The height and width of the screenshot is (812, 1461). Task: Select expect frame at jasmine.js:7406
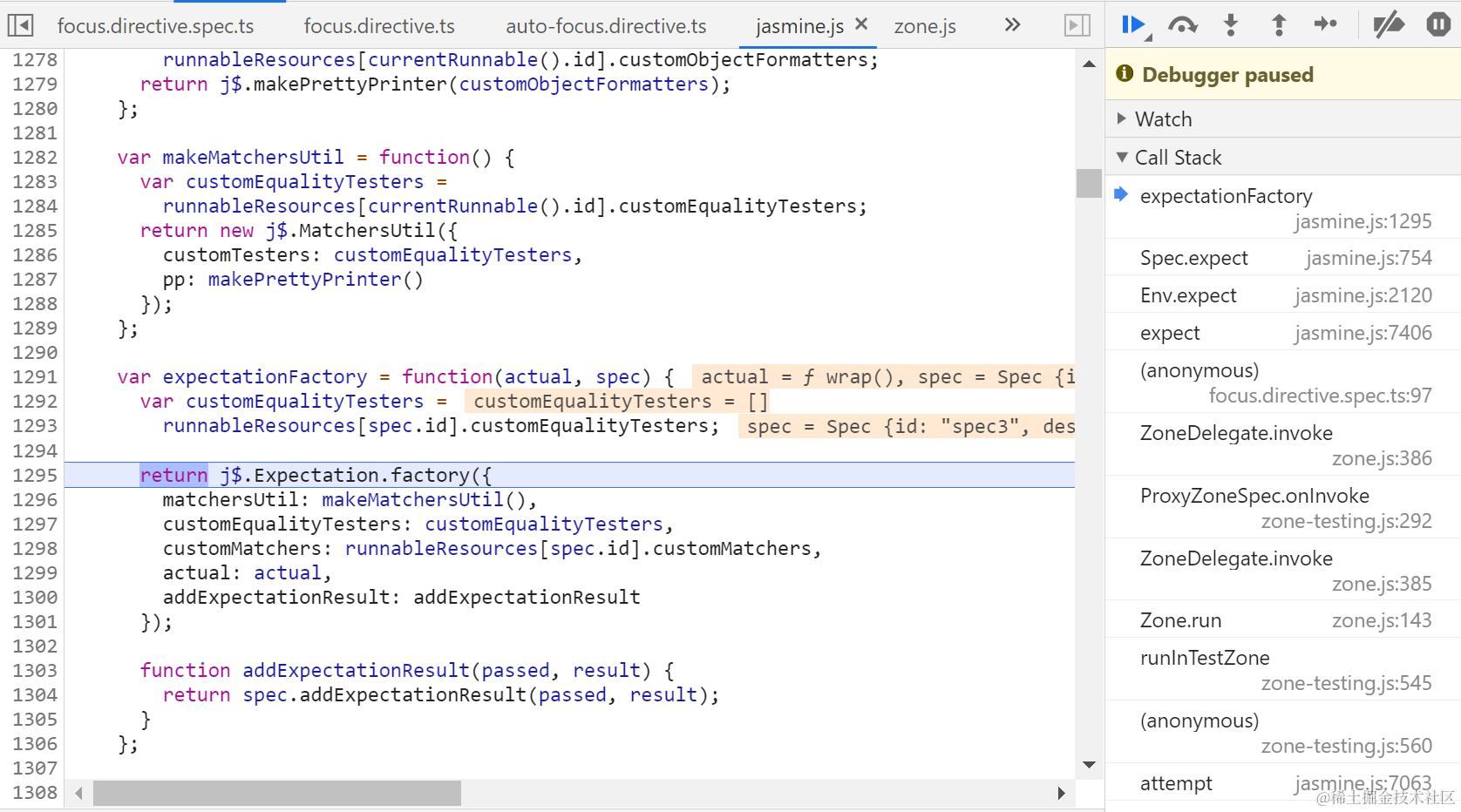tap(1283, 333)
